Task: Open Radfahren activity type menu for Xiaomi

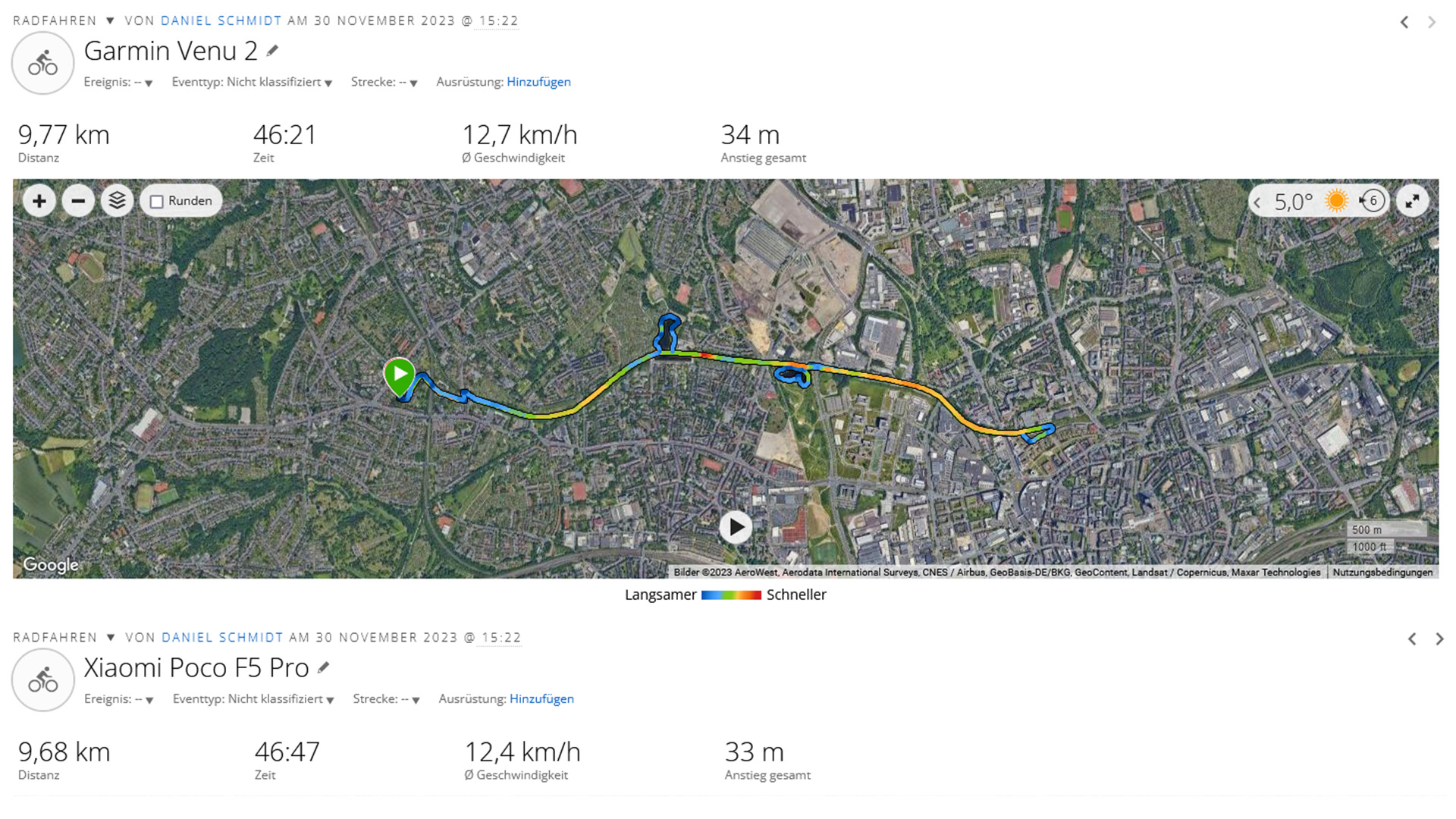Action: point(111,638)
